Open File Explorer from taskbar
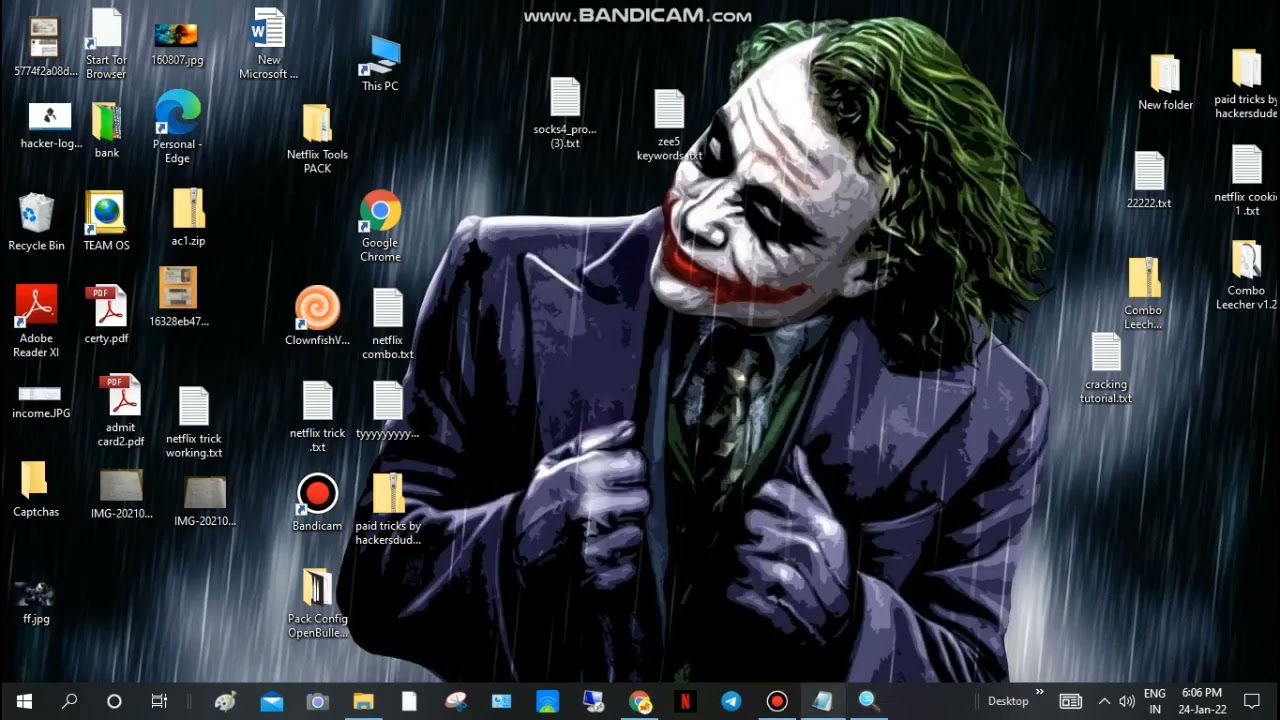 (363, 701)
